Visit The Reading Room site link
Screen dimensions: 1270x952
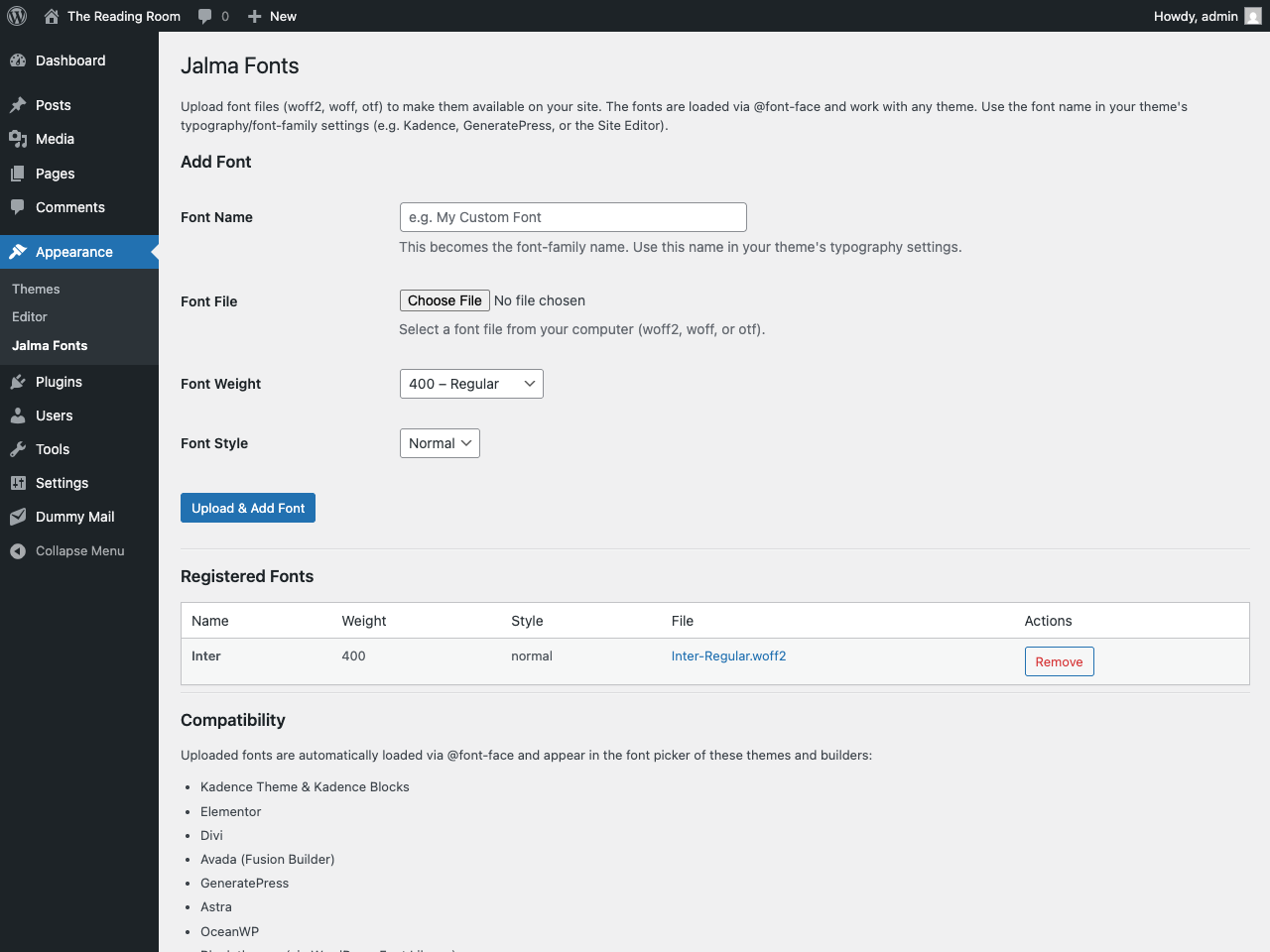point(124,16)
